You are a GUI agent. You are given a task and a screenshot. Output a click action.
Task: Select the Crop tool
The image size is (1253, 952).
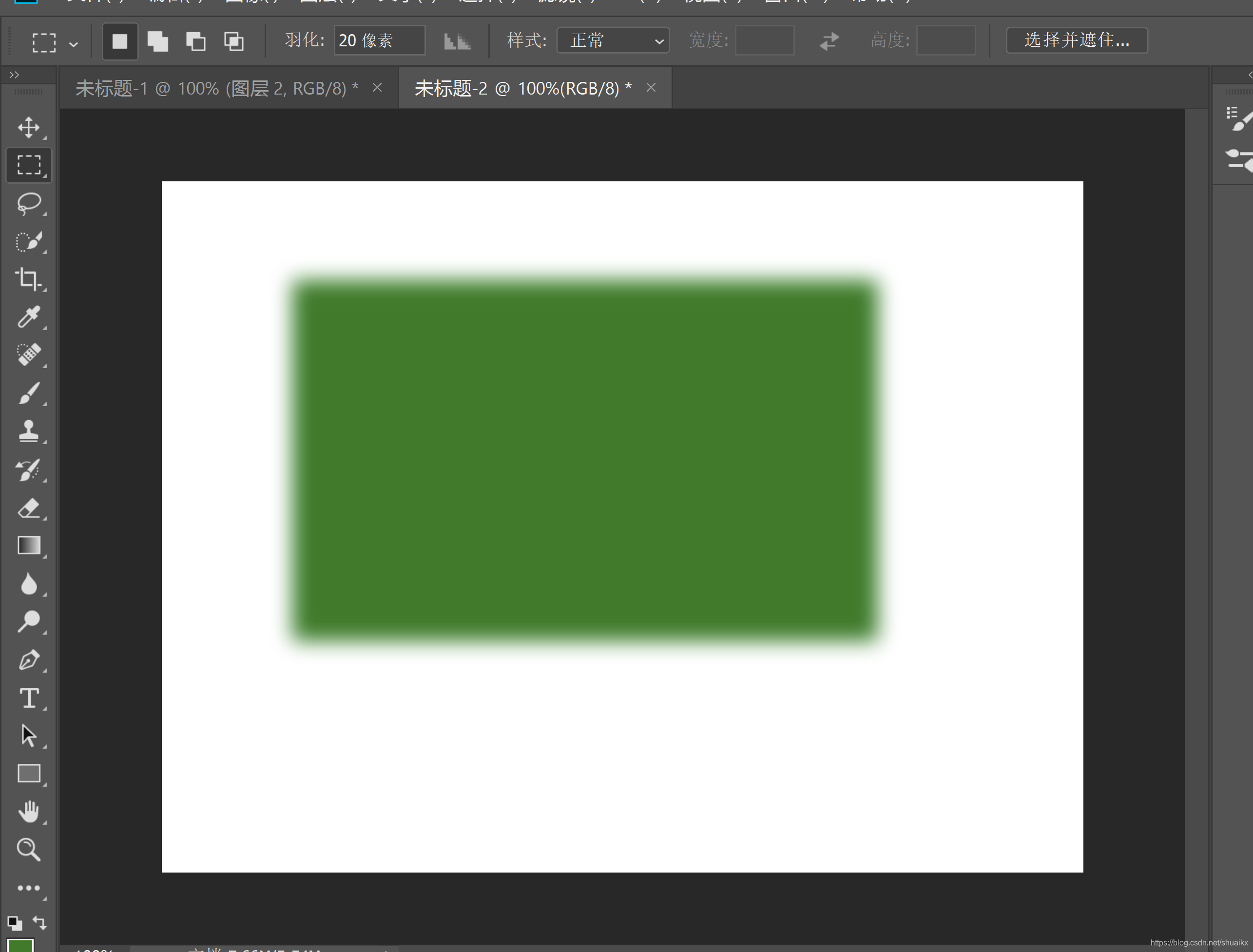click(28, 279)
